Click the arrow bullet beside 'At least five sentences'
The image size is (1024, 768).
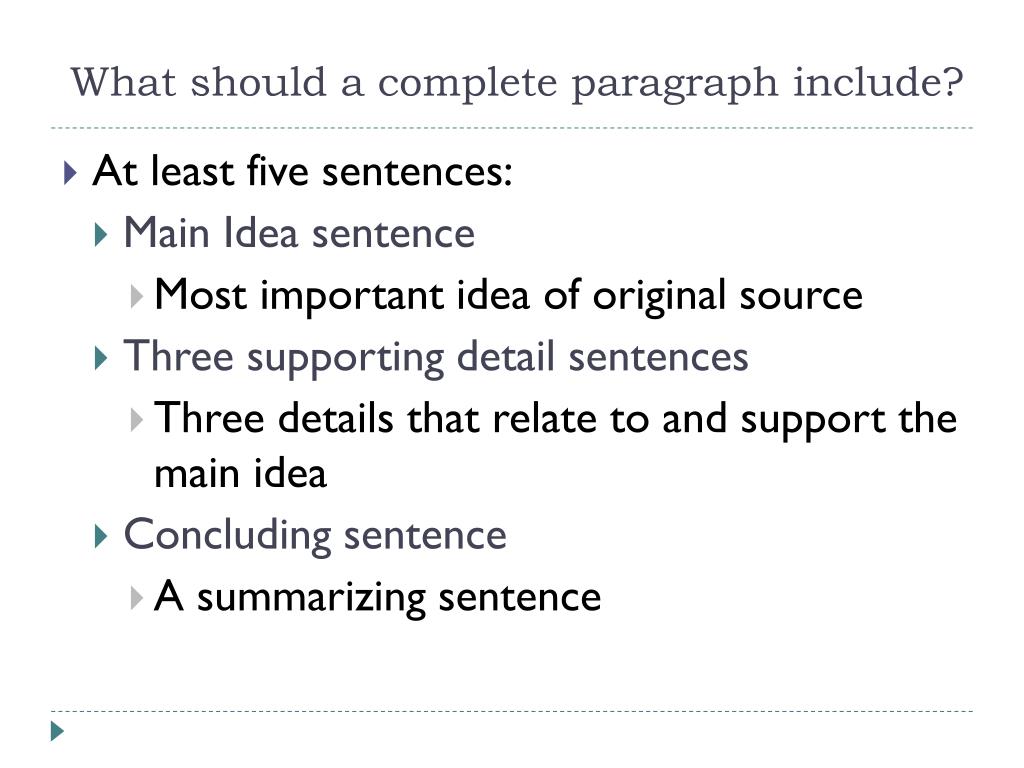71,173
